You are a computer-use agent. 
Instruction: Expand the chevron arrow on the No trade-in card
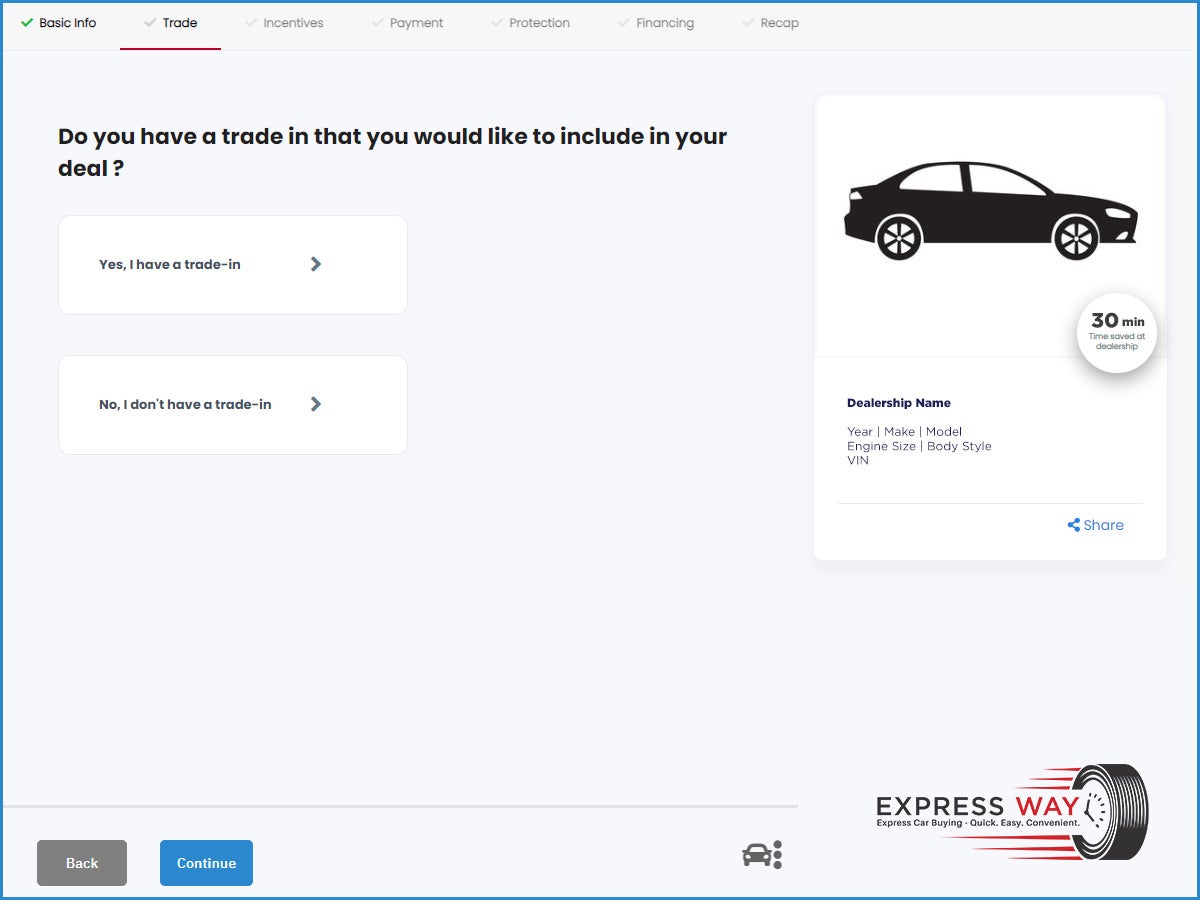tap(316, 404)
